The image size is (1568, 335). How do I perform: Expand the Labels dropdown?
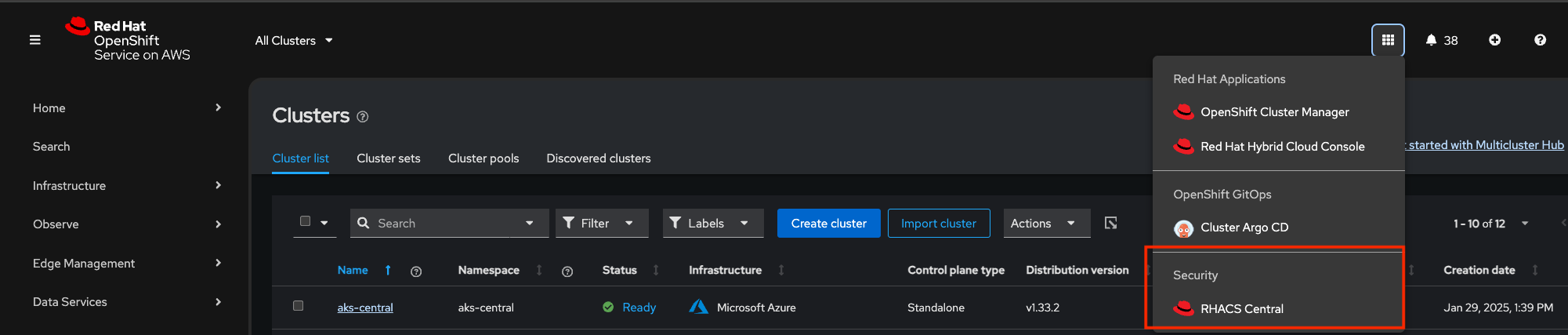712,224
